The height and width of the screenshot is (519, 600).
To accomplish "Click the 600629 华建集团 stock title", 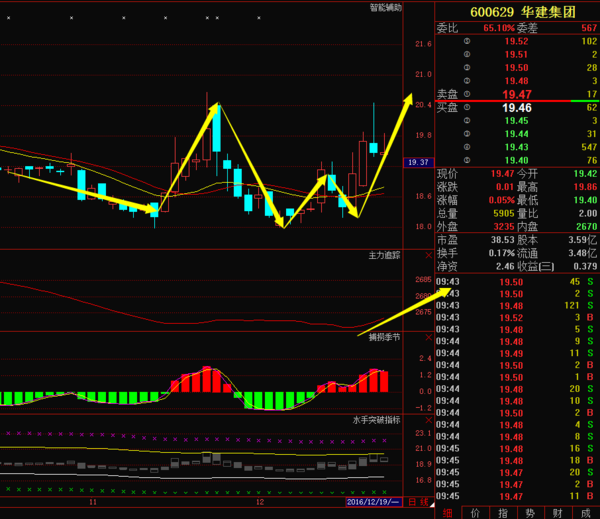I will click(523, 12).
